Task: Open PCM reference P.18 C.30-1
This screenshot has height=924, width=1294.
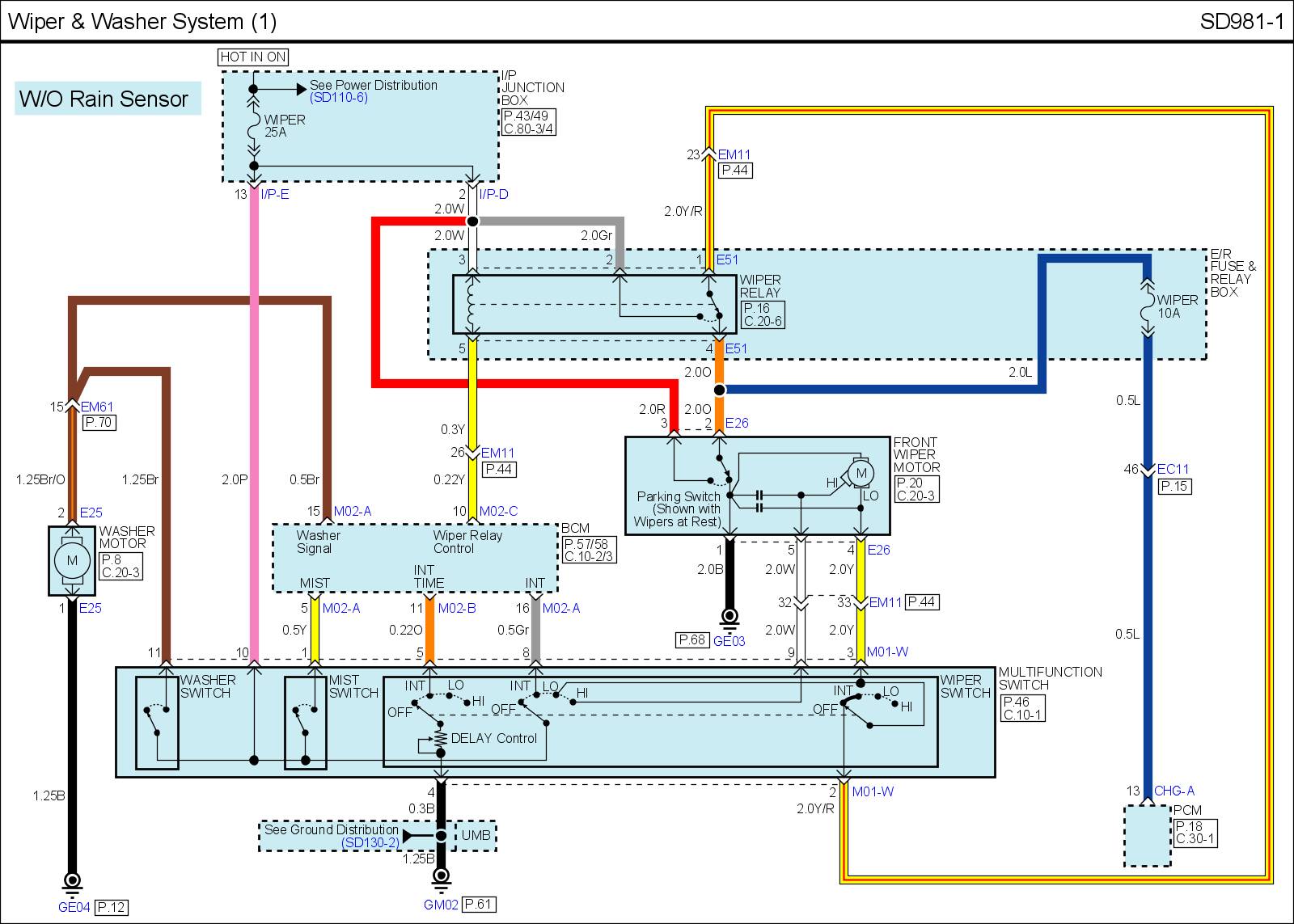Action: (x=1195, y=833)
